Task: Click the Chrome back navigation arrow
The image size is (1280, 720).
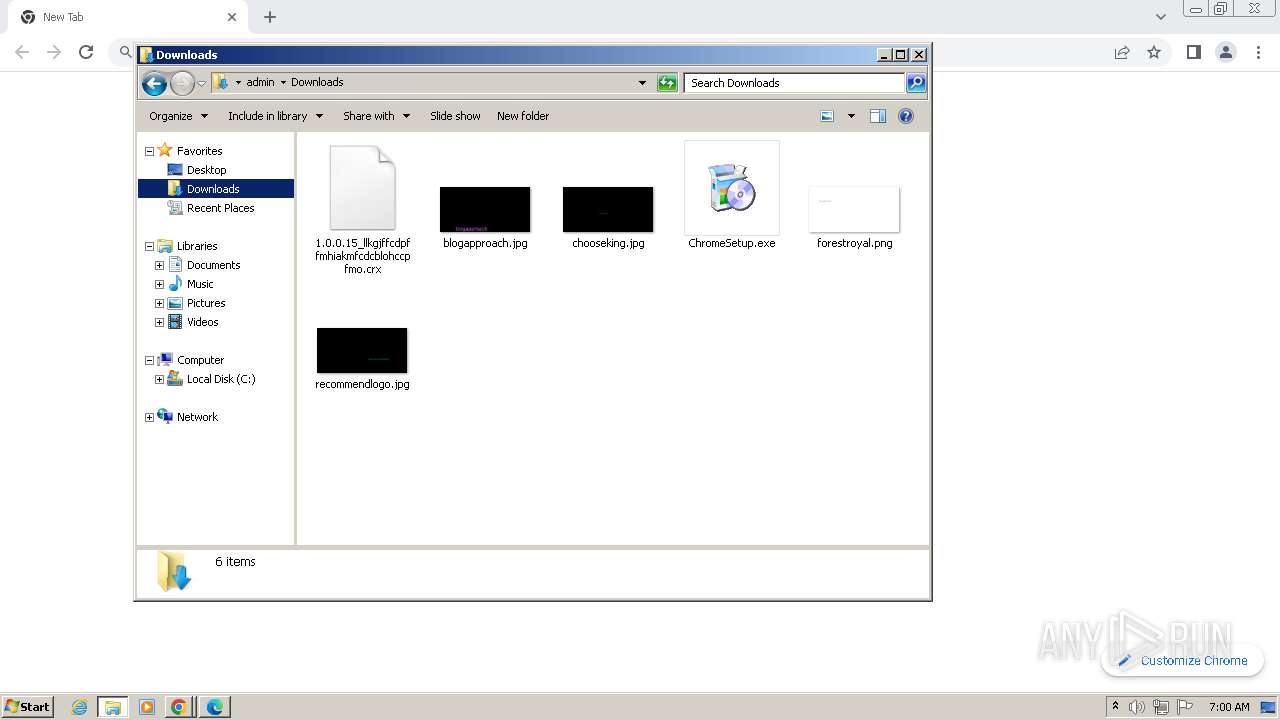Action: (22, 52)
